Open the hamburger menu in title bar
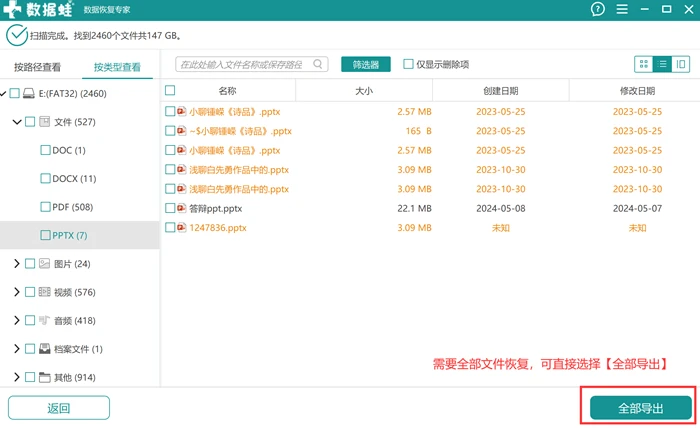 pyautogui.click(x=622, y=9)
